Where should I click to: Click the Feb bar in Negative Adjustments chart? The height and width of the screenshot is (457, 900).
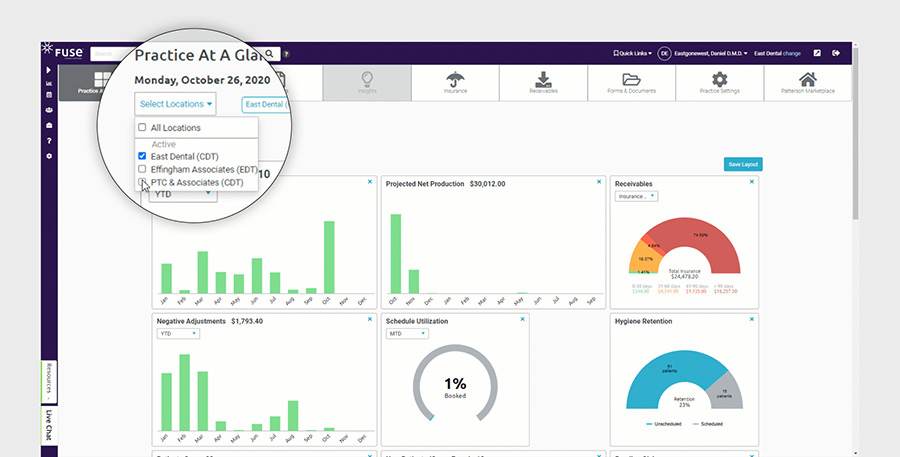184,393
